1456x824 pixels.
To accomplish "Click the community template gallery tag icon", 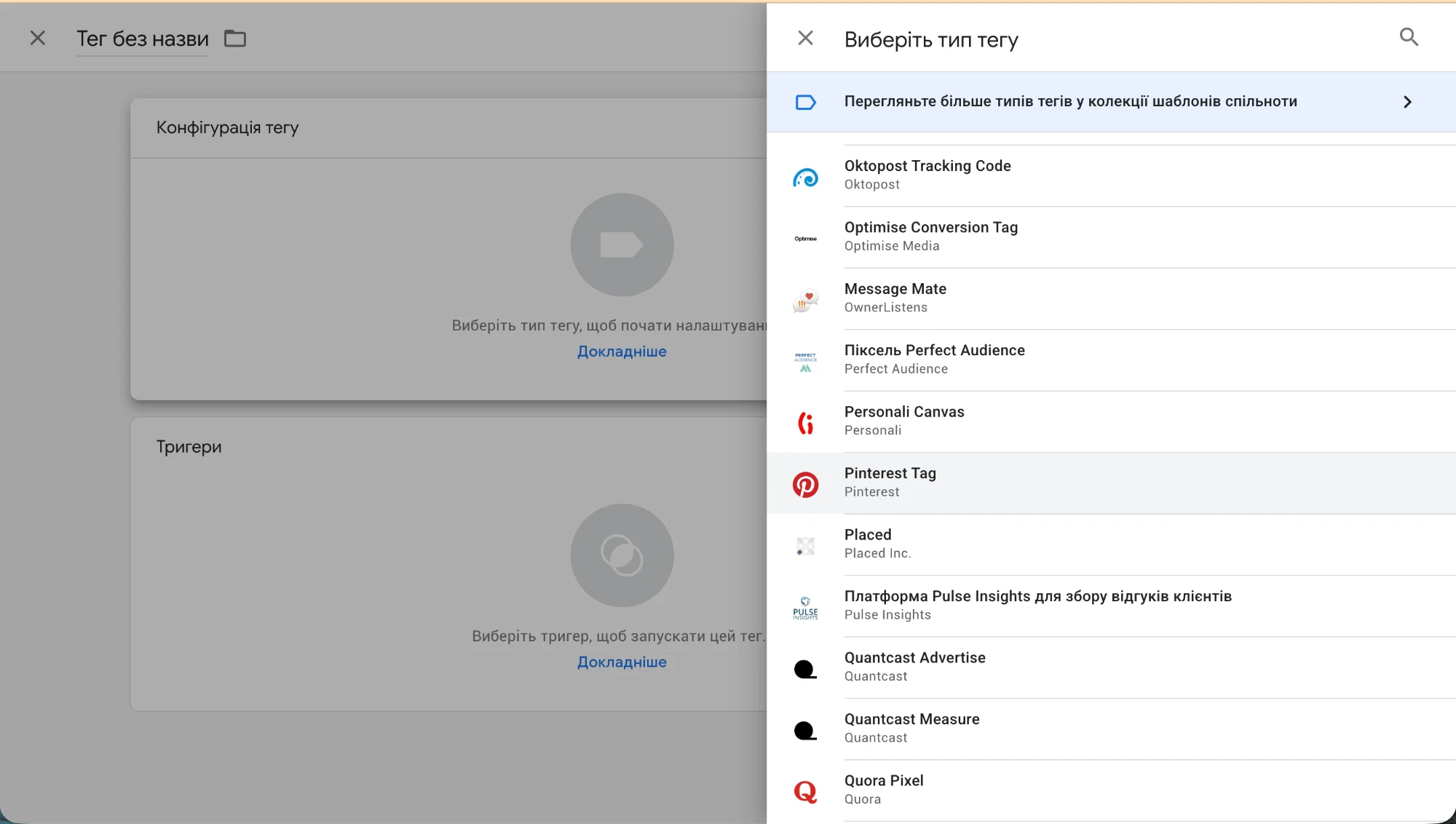I will click(x=805, y=102).
